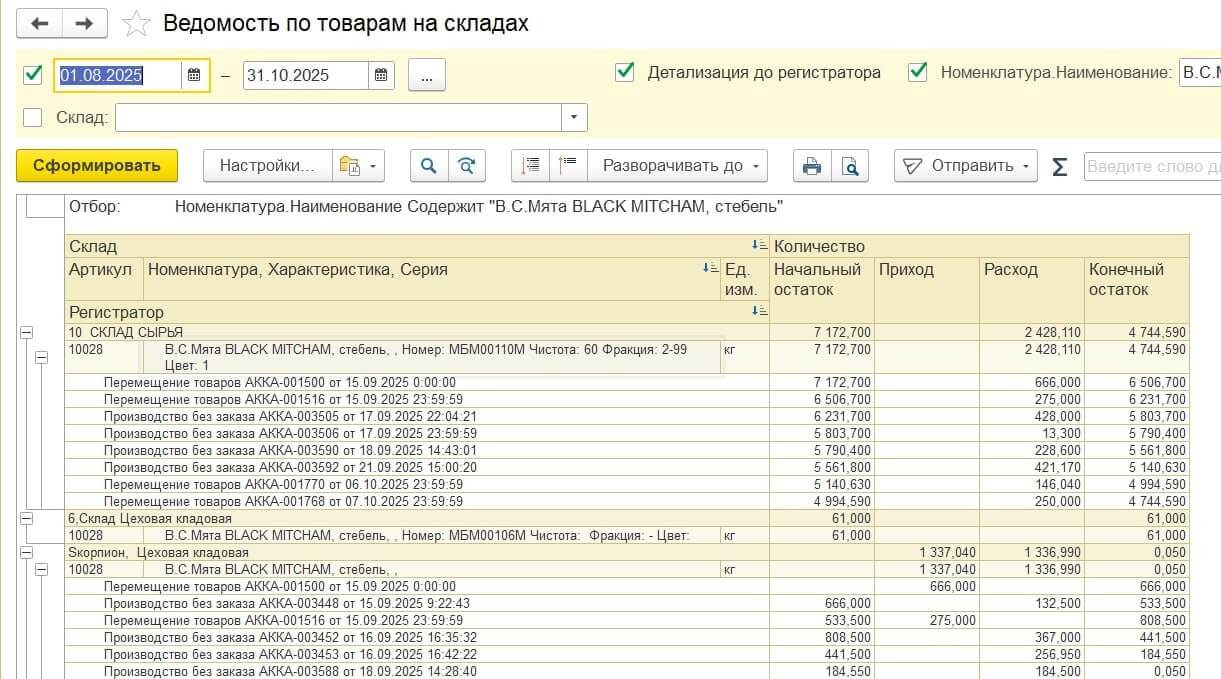Screen dimensions: 1221x679
Task: Toggle the Детализация до регистратора checkbox
Action: (625, 72)
